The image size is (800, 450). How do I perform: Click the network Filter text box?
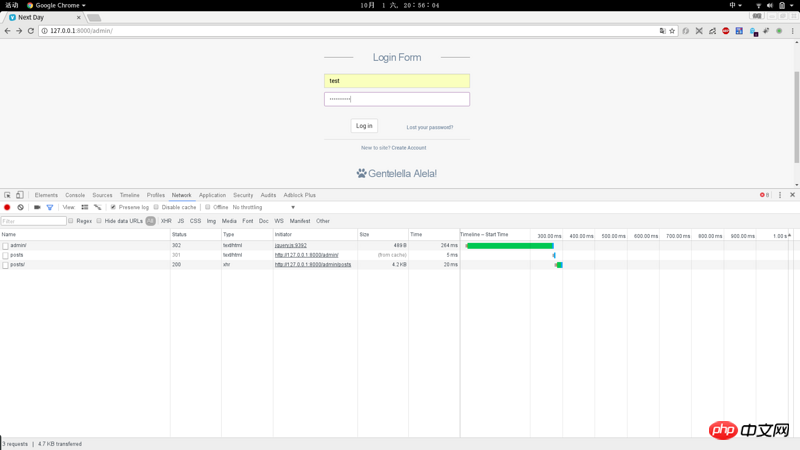[34, 221]
